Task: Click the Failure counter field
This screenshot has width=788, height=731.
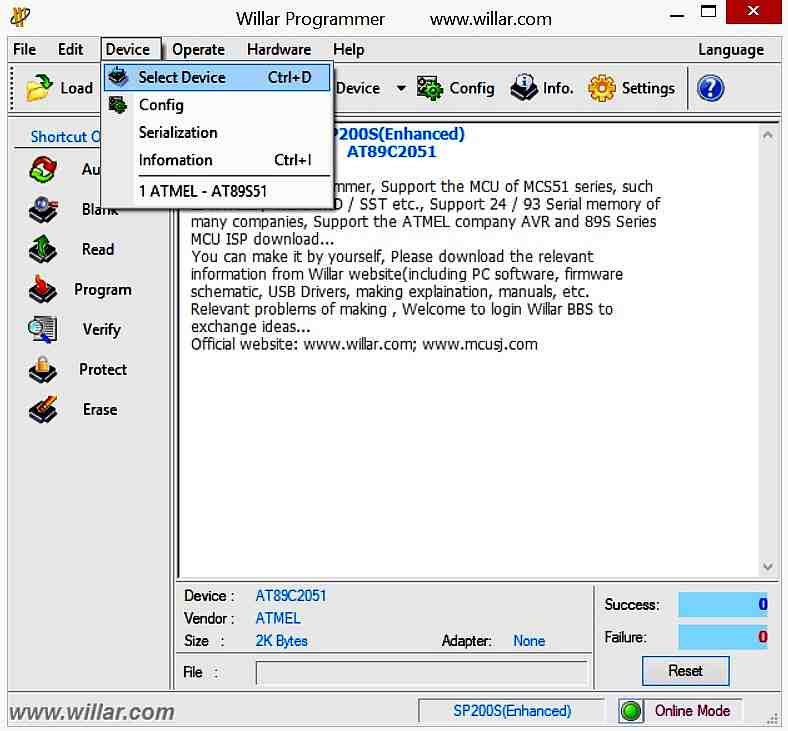Action: pos(723,637)
